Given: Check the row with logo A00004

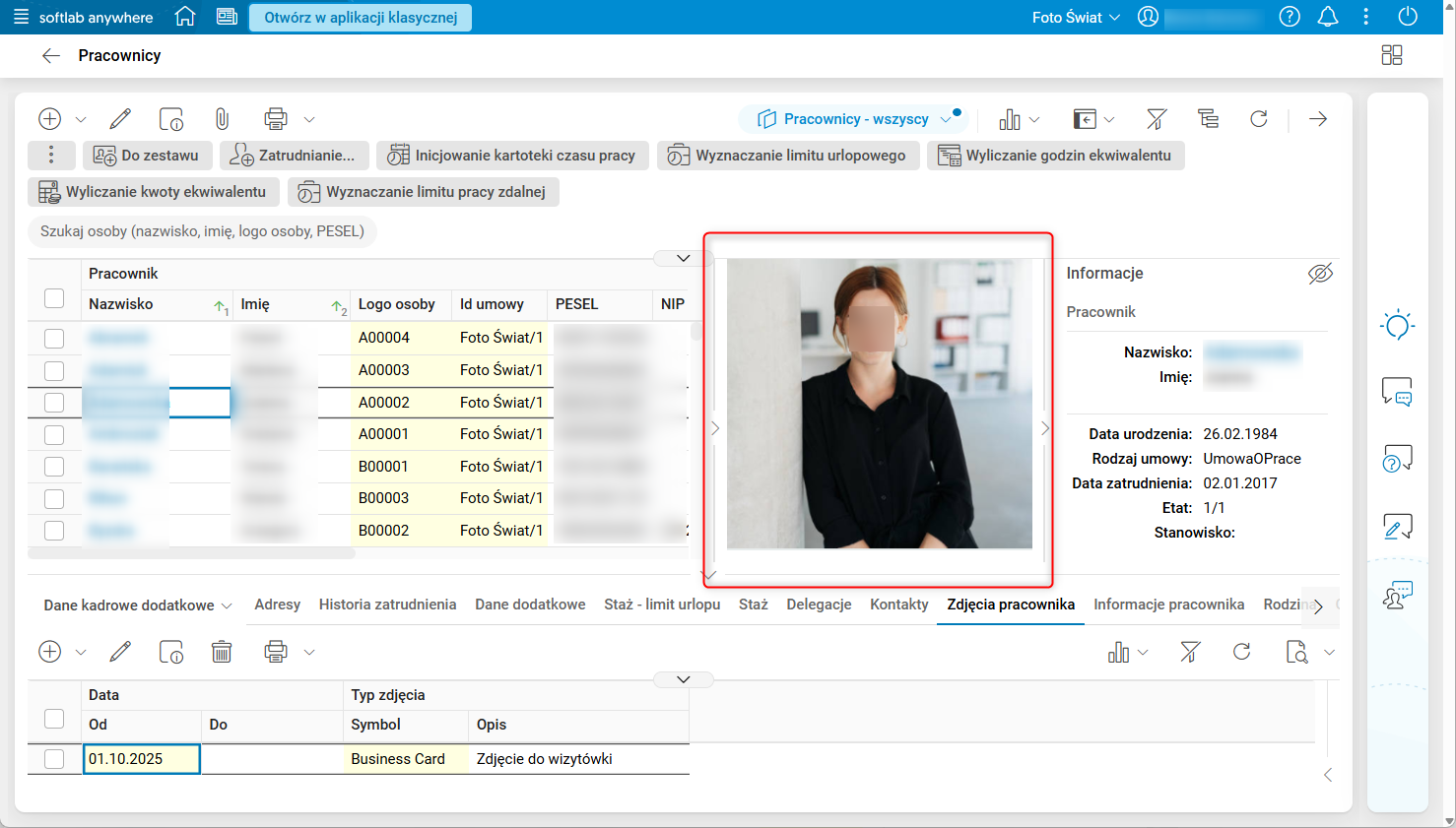Looking at the screenshot, I should pyautogui.click(x=54, y=338).
